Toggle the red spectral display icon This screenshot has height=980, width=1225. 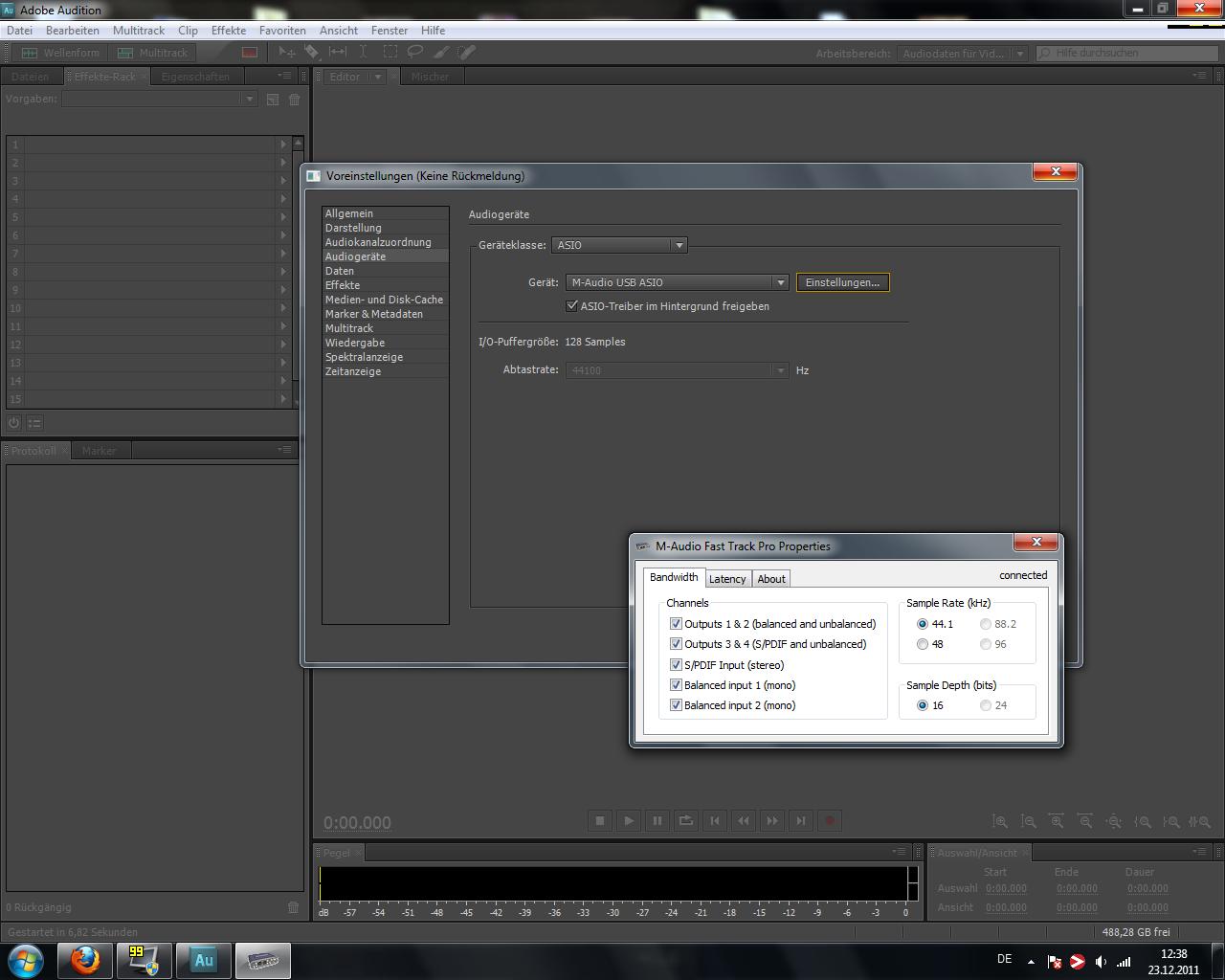coord(250,53)
